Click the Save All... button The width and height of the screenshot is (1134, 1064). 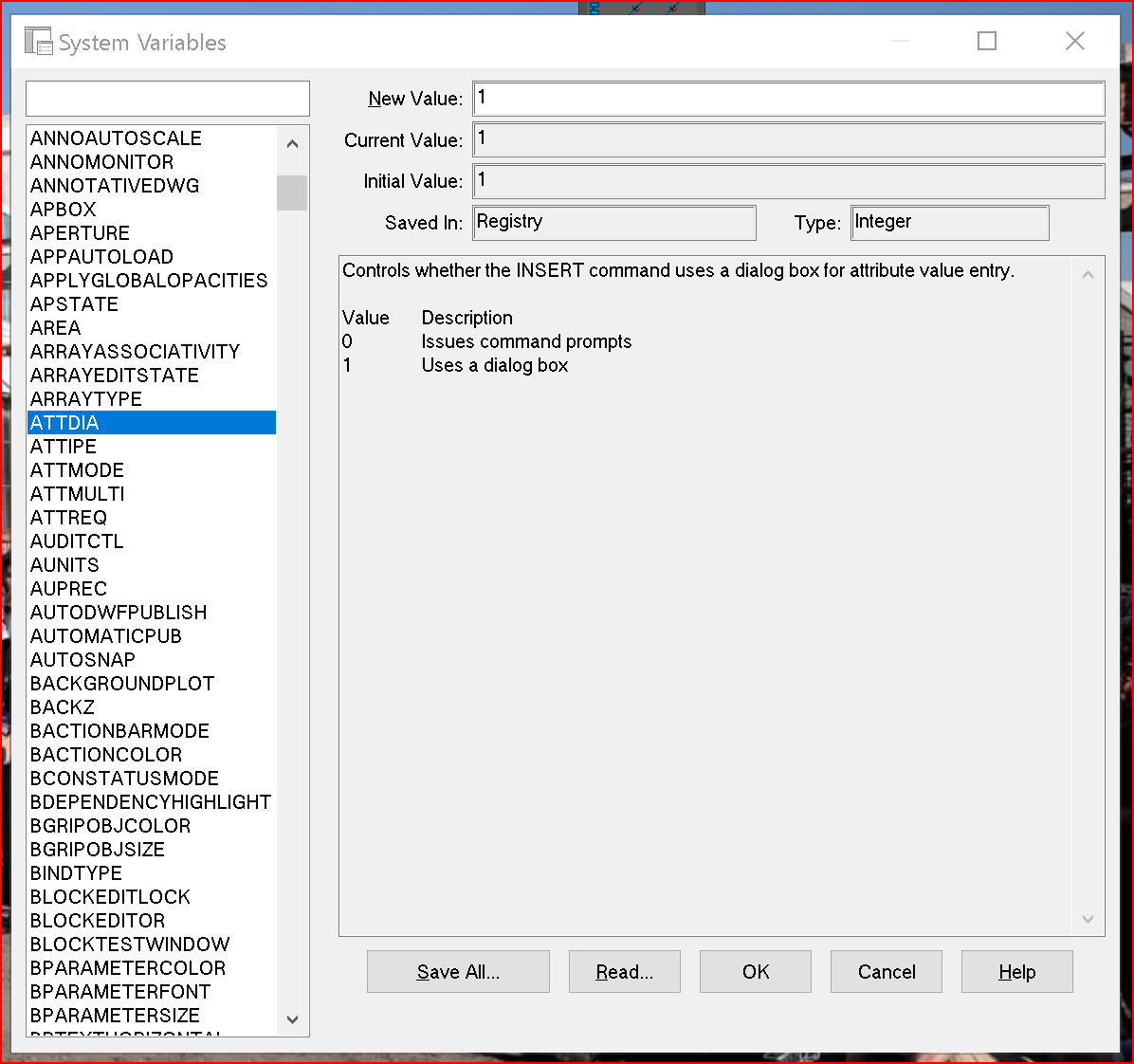459,971
